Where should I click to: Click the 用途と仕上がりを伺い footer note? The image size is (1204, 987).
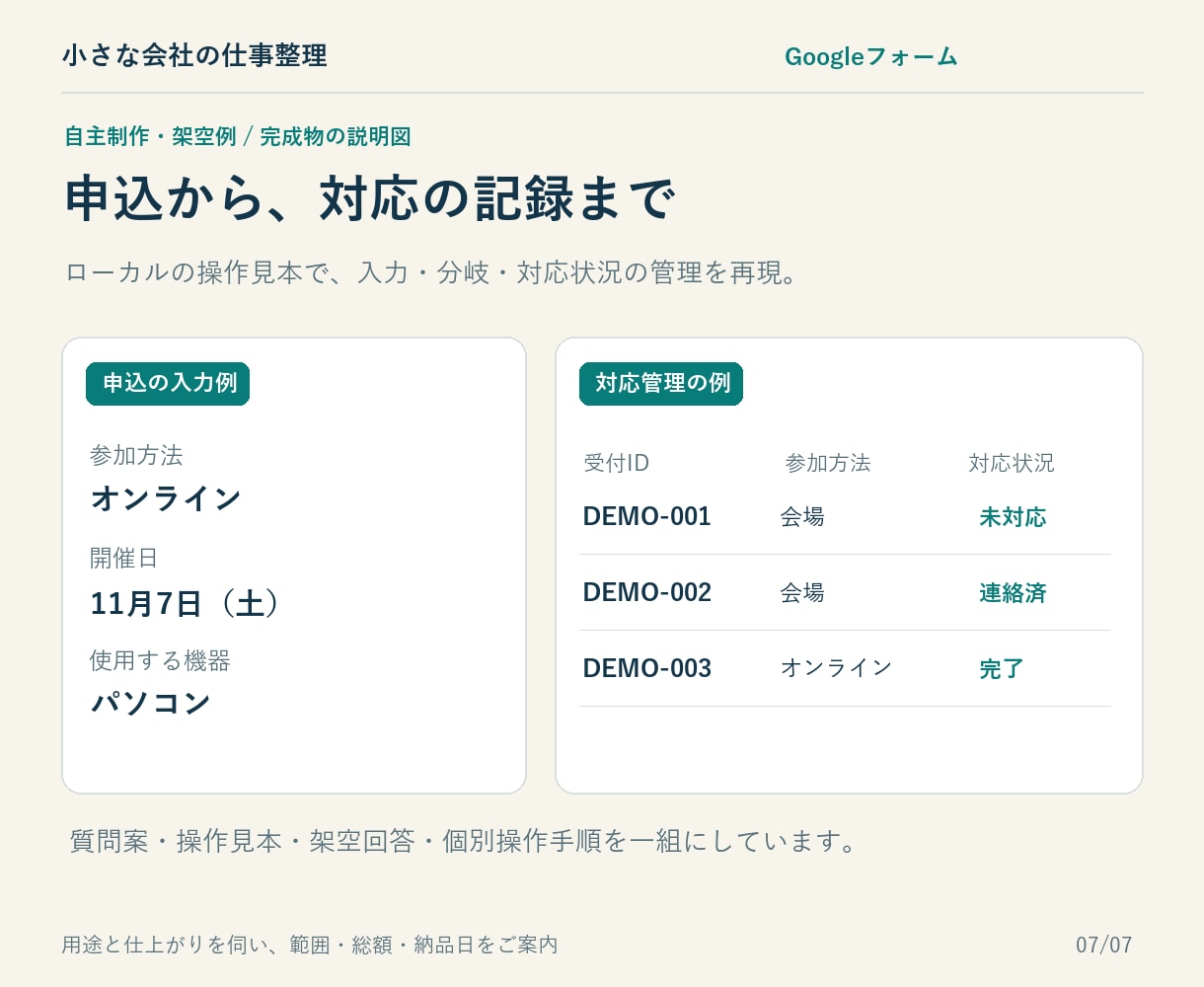[x=310, y=945]
